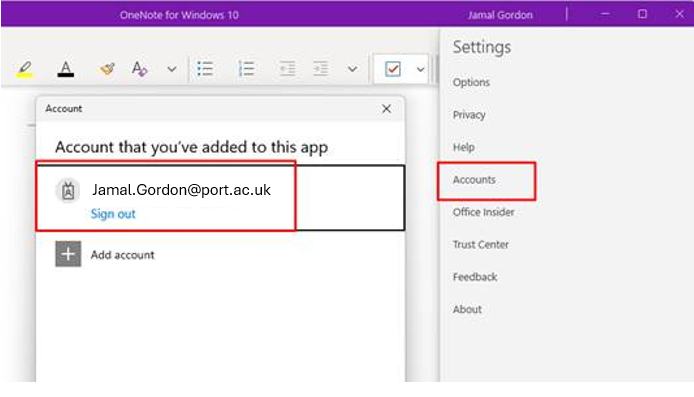694x397 pixels.
Task: Insert a bulleted list
Action: pos(205,69)
